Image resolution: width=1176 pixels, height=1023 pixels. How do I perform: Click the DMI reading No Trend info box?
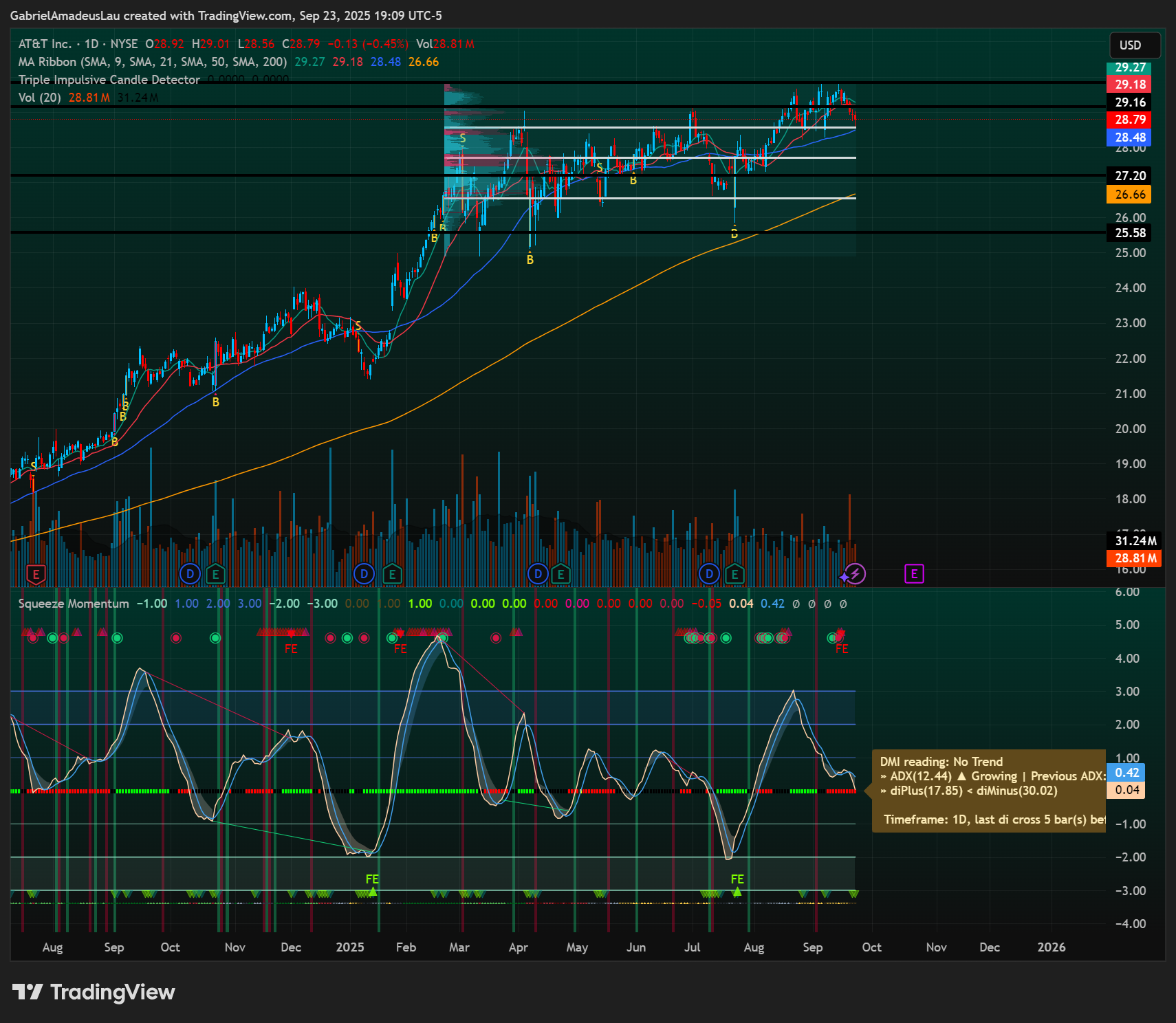click(x=989, y=791)
